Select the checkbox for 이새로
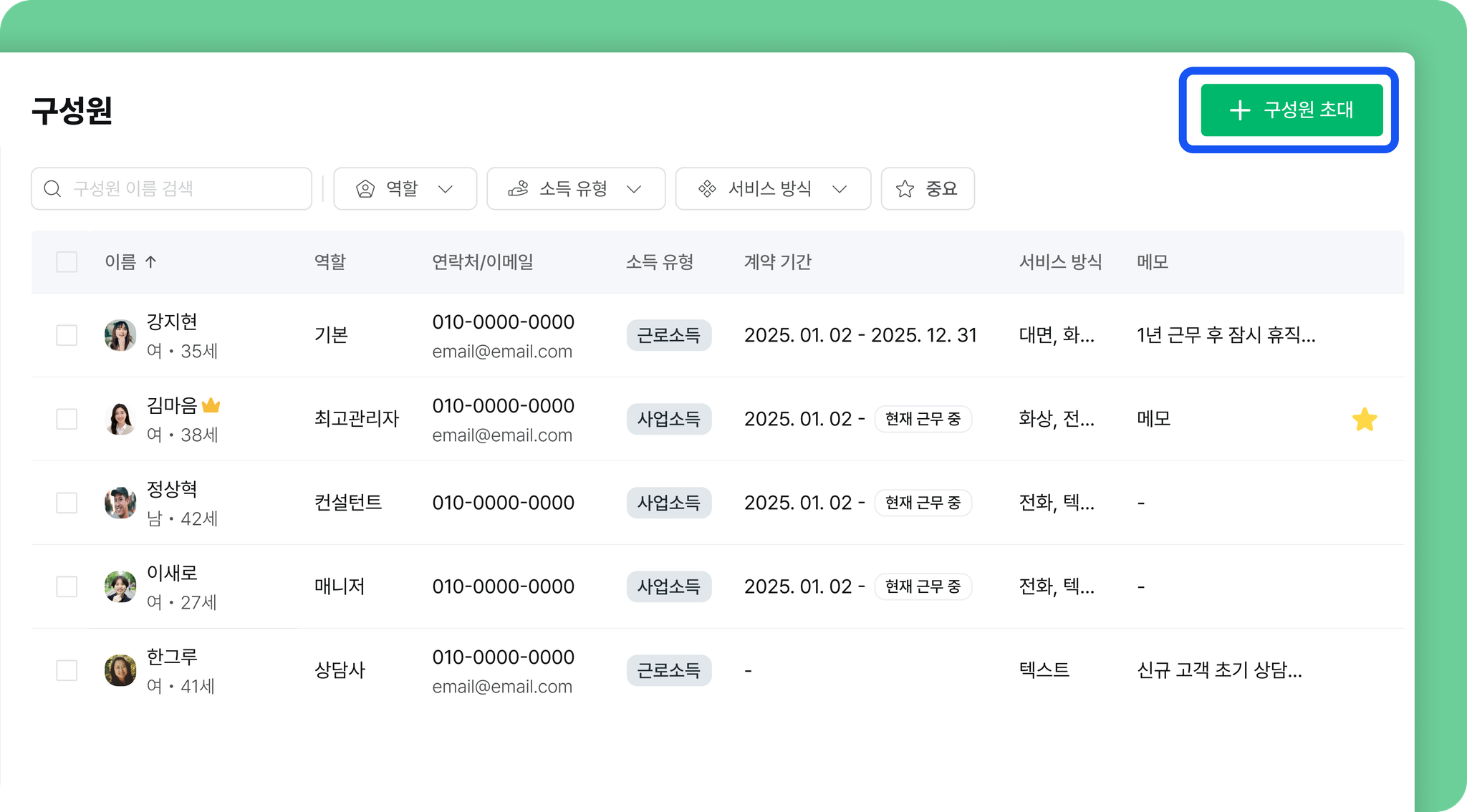This screenshot has width=1467, height=812. click(67, 586)
